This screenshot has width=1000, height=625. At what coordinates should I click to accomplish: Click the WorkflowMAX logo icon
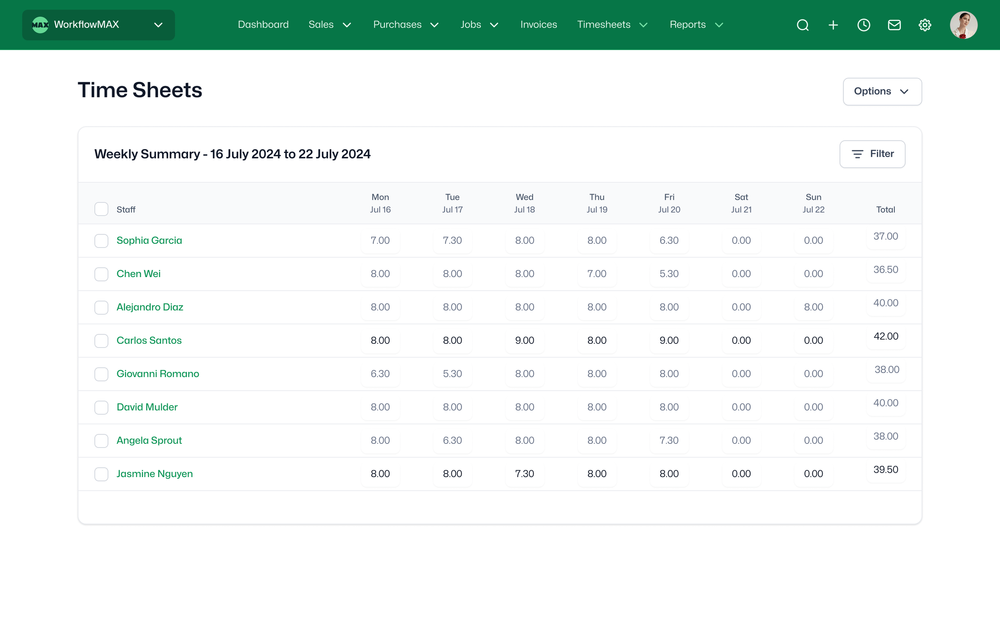click(40, 25)
